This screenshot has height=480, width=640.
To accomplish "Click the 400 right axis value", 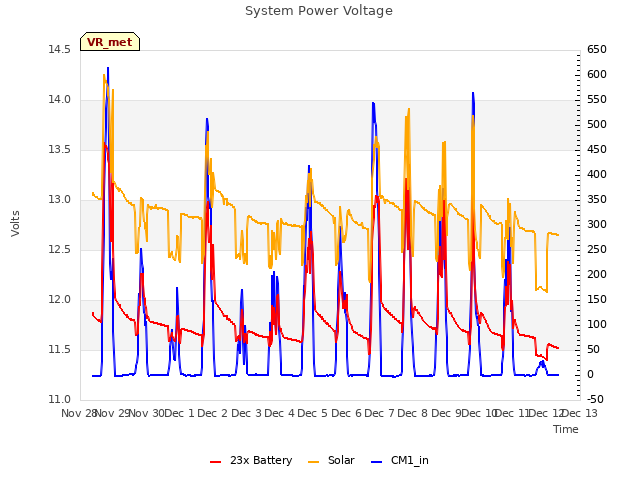I will point(597,174).
